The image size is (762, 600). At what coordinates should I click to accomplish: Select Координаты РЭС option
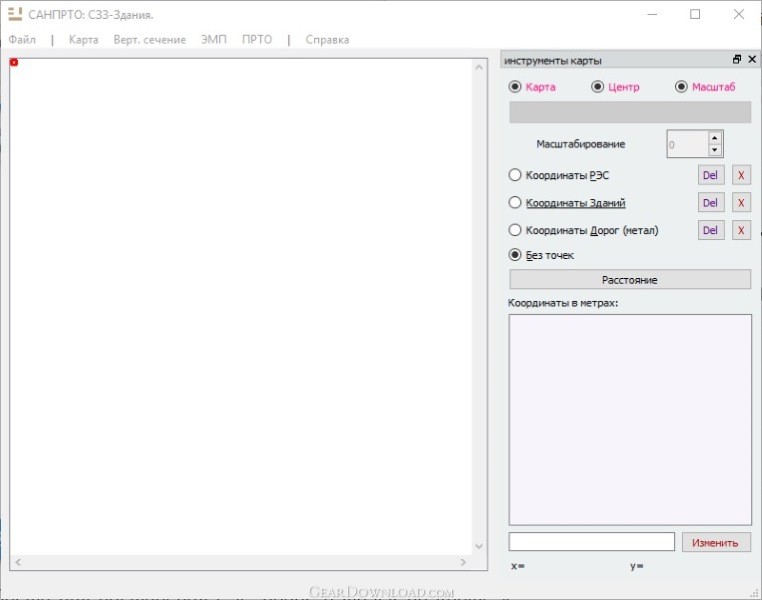click(558, 175)
